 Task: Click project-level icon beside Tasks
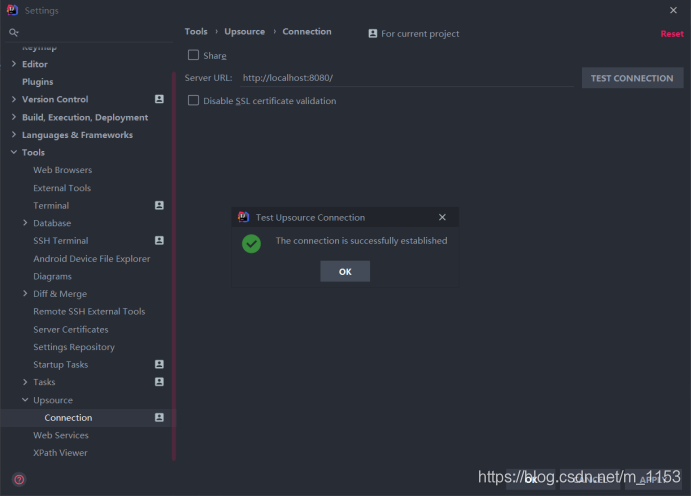pyautogui.click(x=160, y=381)
